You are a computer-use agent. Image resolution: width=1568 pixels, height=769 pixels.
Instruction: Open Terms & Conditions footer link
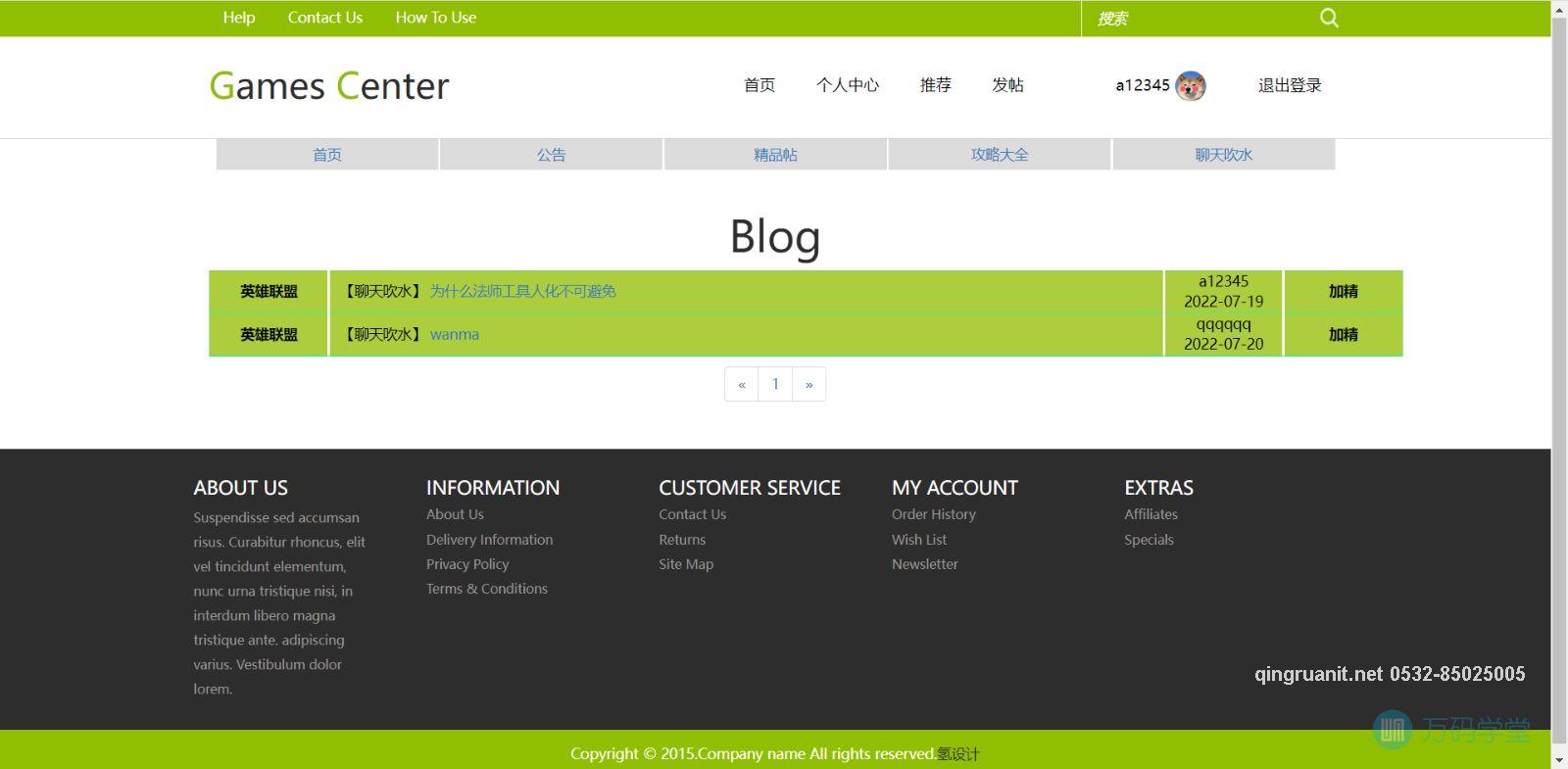coord(487,589)
